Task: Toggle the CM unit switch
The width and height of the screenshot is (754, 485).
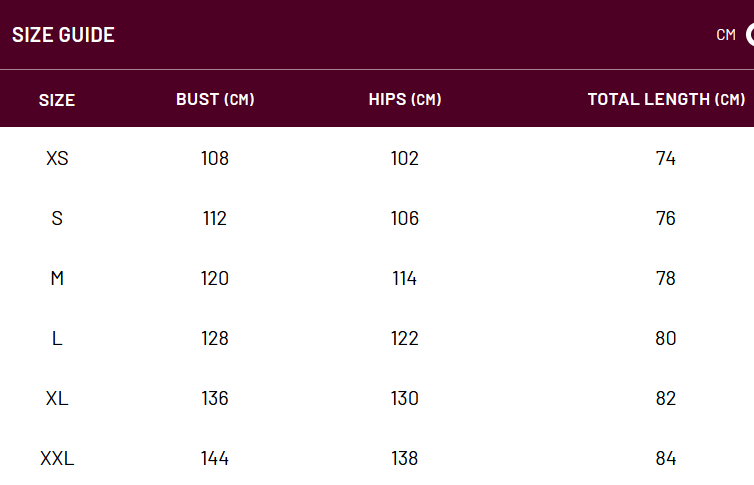Action: pyautogui.click(x=750, y=35)
